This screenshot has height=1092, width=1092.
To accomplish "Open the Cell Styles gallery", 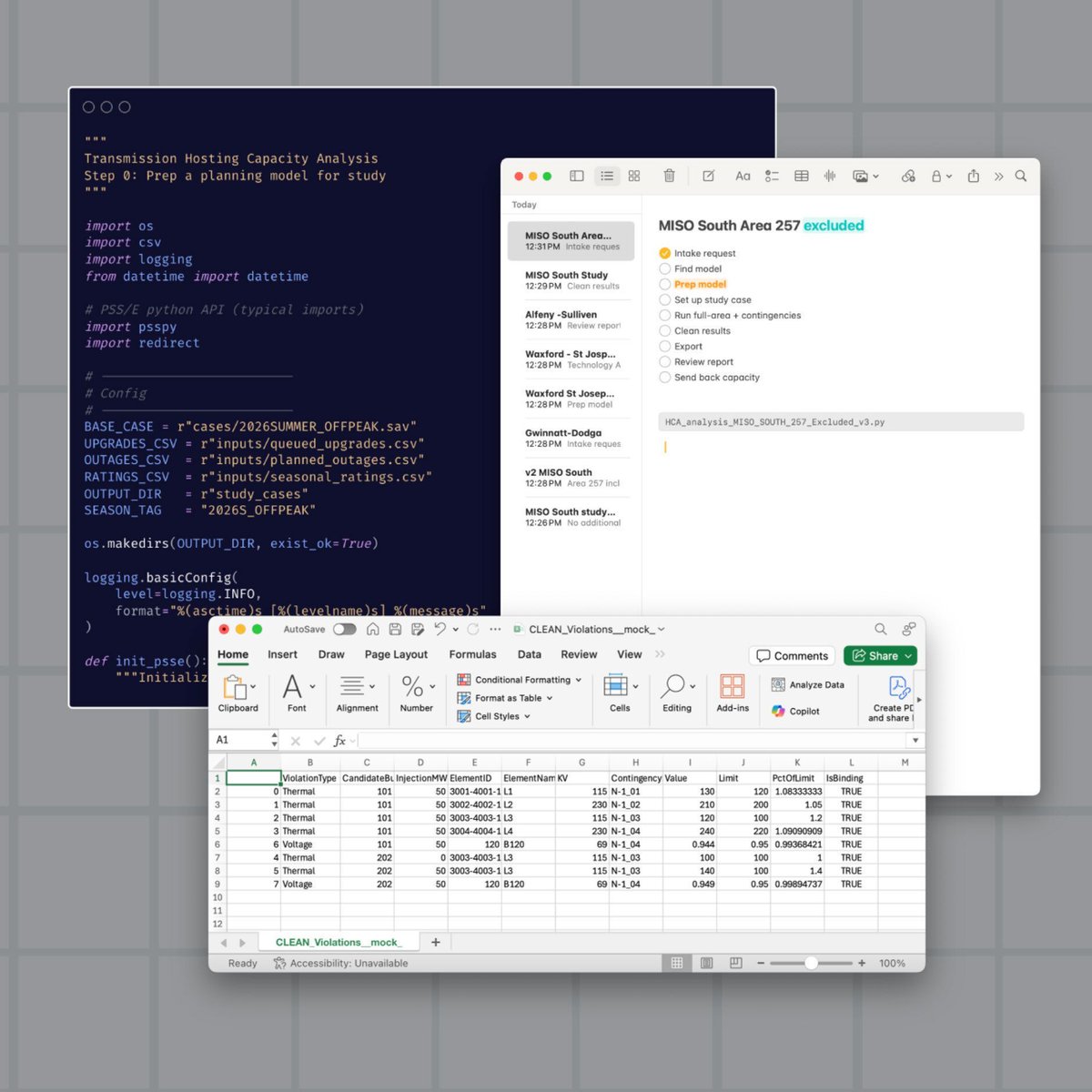I will [x=494, y=716].
